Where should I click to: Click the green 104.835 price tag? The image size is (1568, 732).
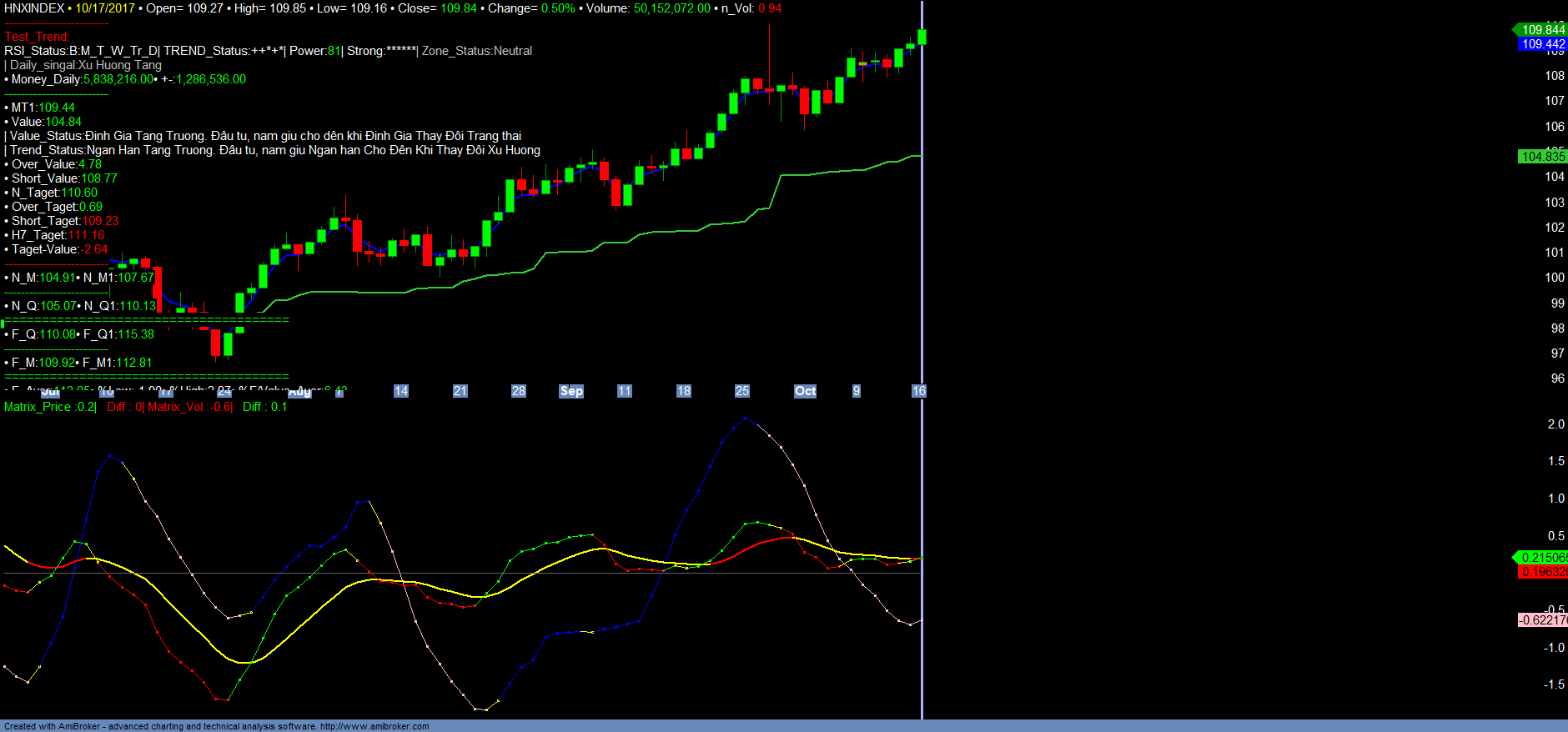click(x=1542, y=157)
